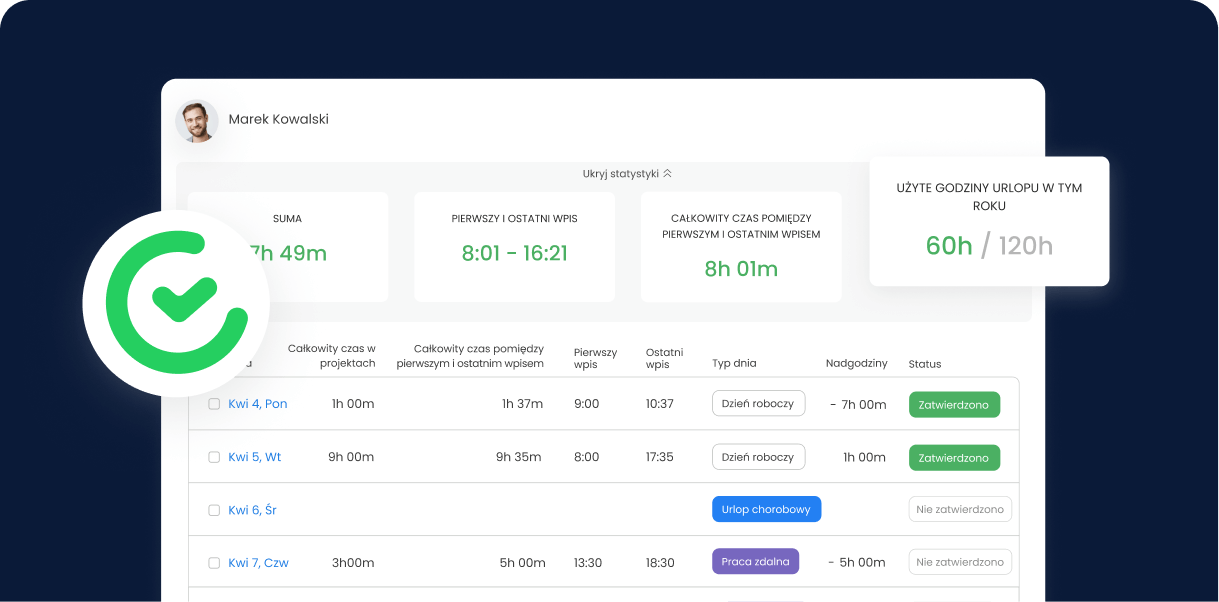This screenshot has height=602, width=1219.
Task: Select the Kwi 5, Wt row checkbox
Action: [x=214, y=457]
